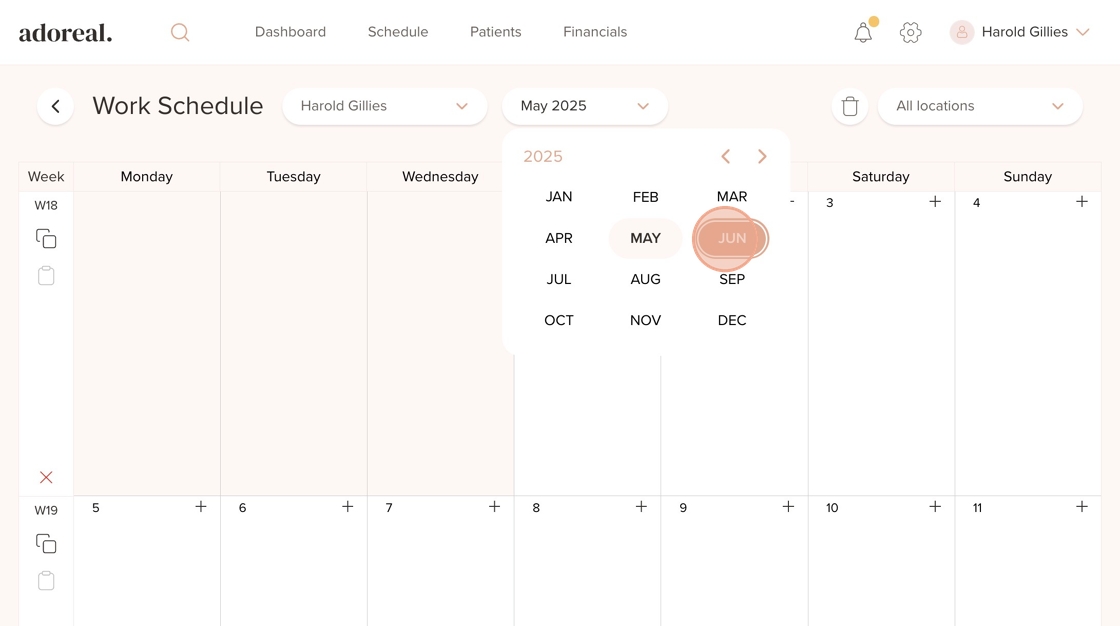Add shift on Monday 5 plus icon
Image resolution: width=1120 pixels, height=626 pixels.
(201, 507)
